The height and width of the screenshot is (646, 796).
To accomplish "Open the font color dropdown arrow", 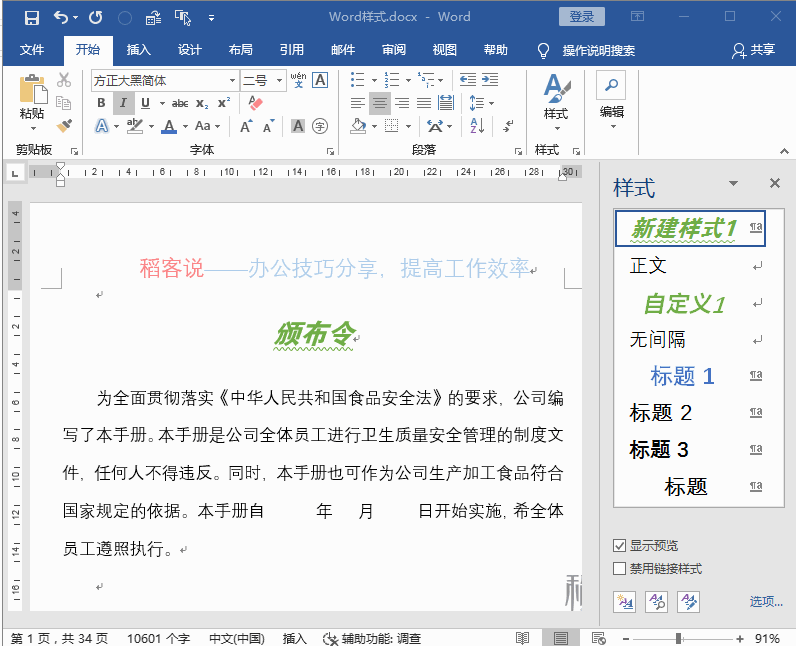I will [185, 126].
